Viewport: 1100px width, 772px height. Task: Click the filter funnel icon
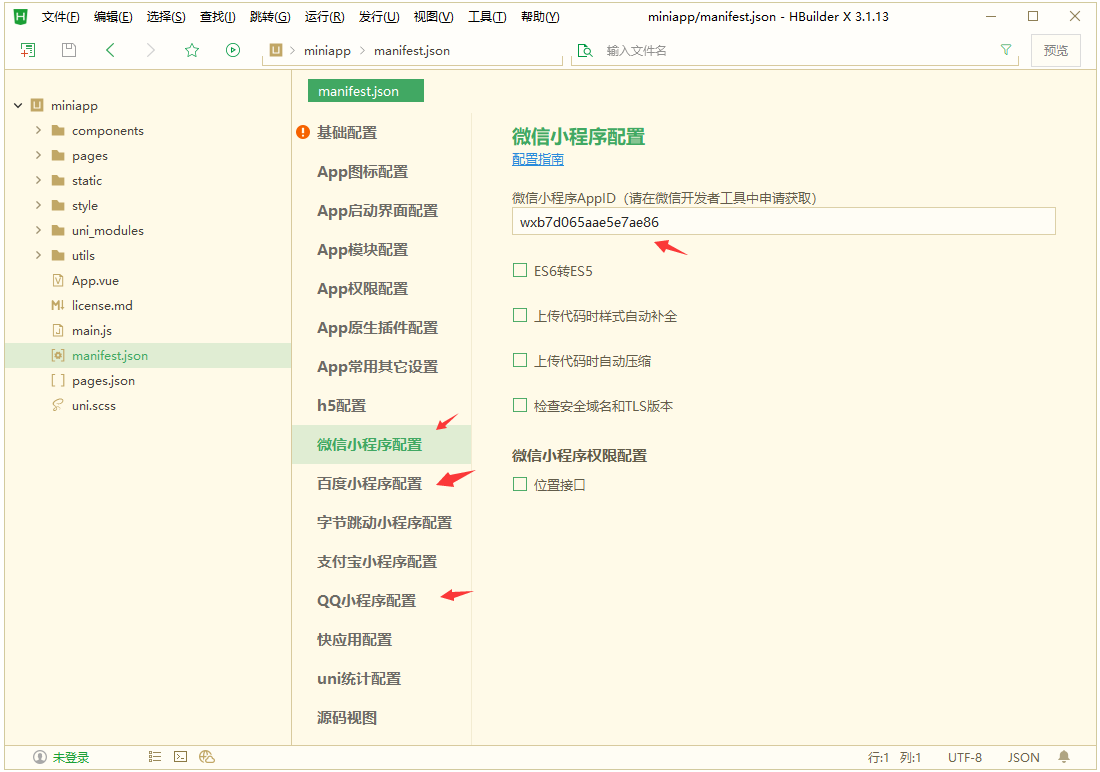[1006, 50]
